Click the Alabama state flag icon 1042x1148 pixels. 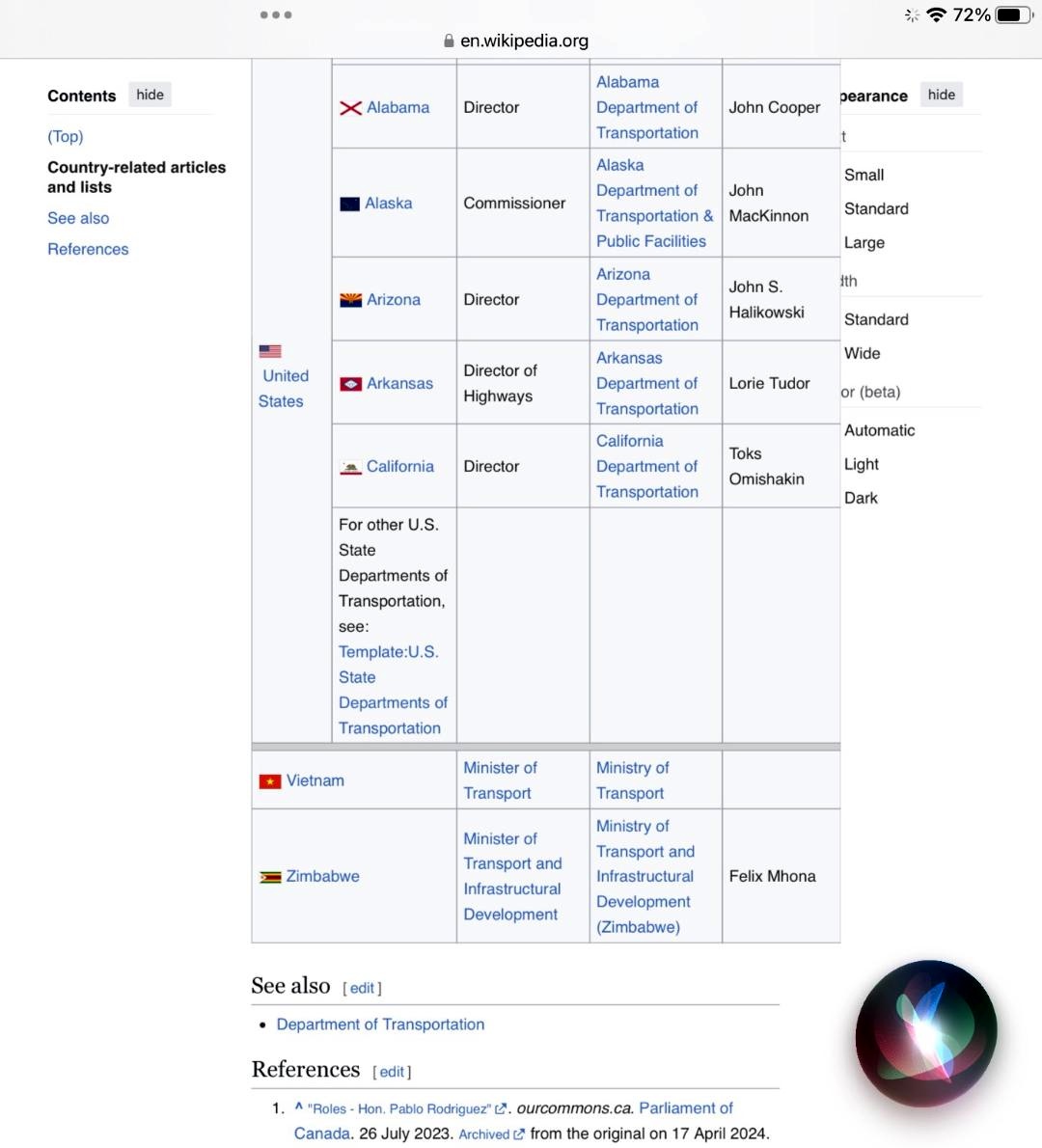(351, 108)
